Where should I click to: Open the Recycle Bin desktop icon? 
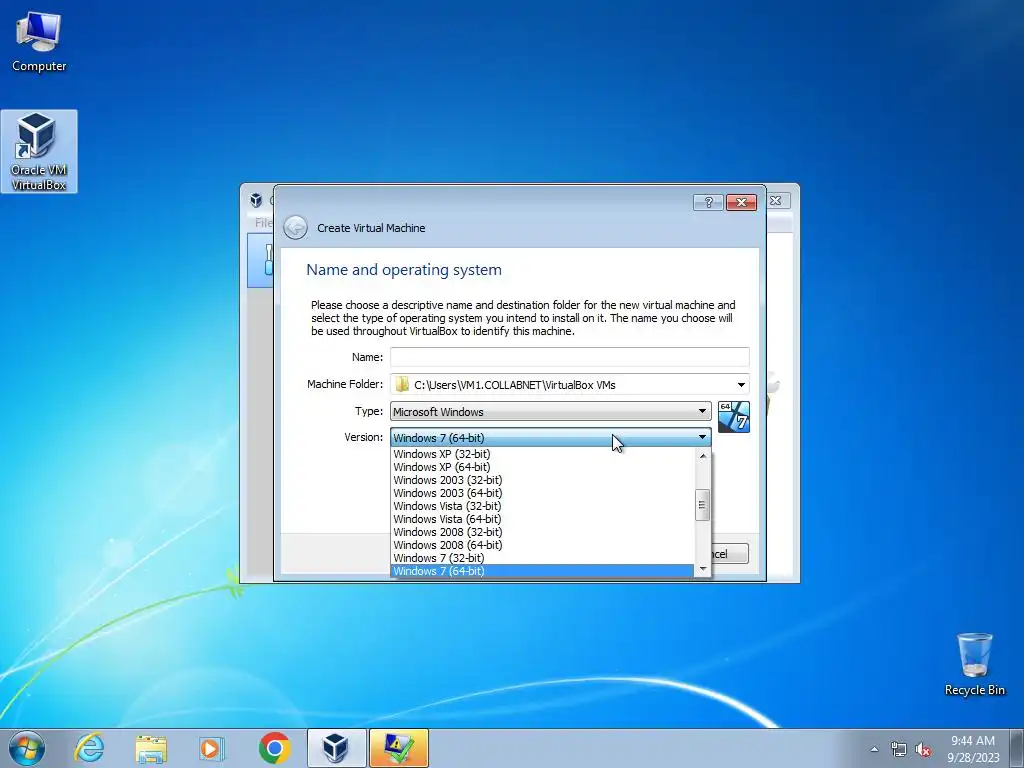(974, 664)
